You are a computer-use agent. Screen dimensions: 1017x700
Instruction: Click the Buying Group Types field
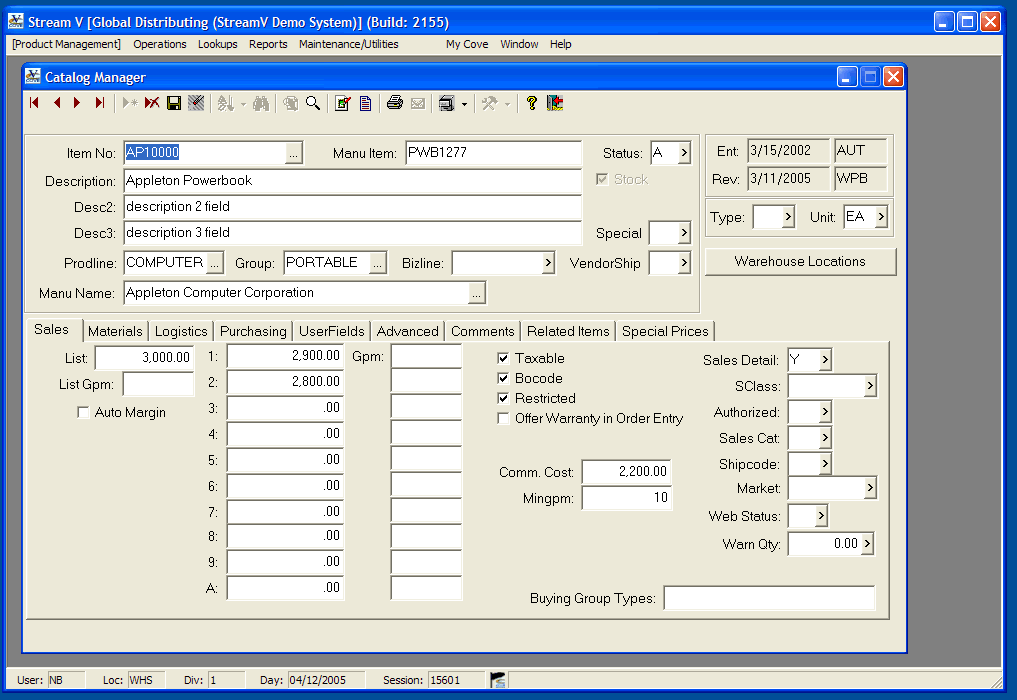(769, 598)
